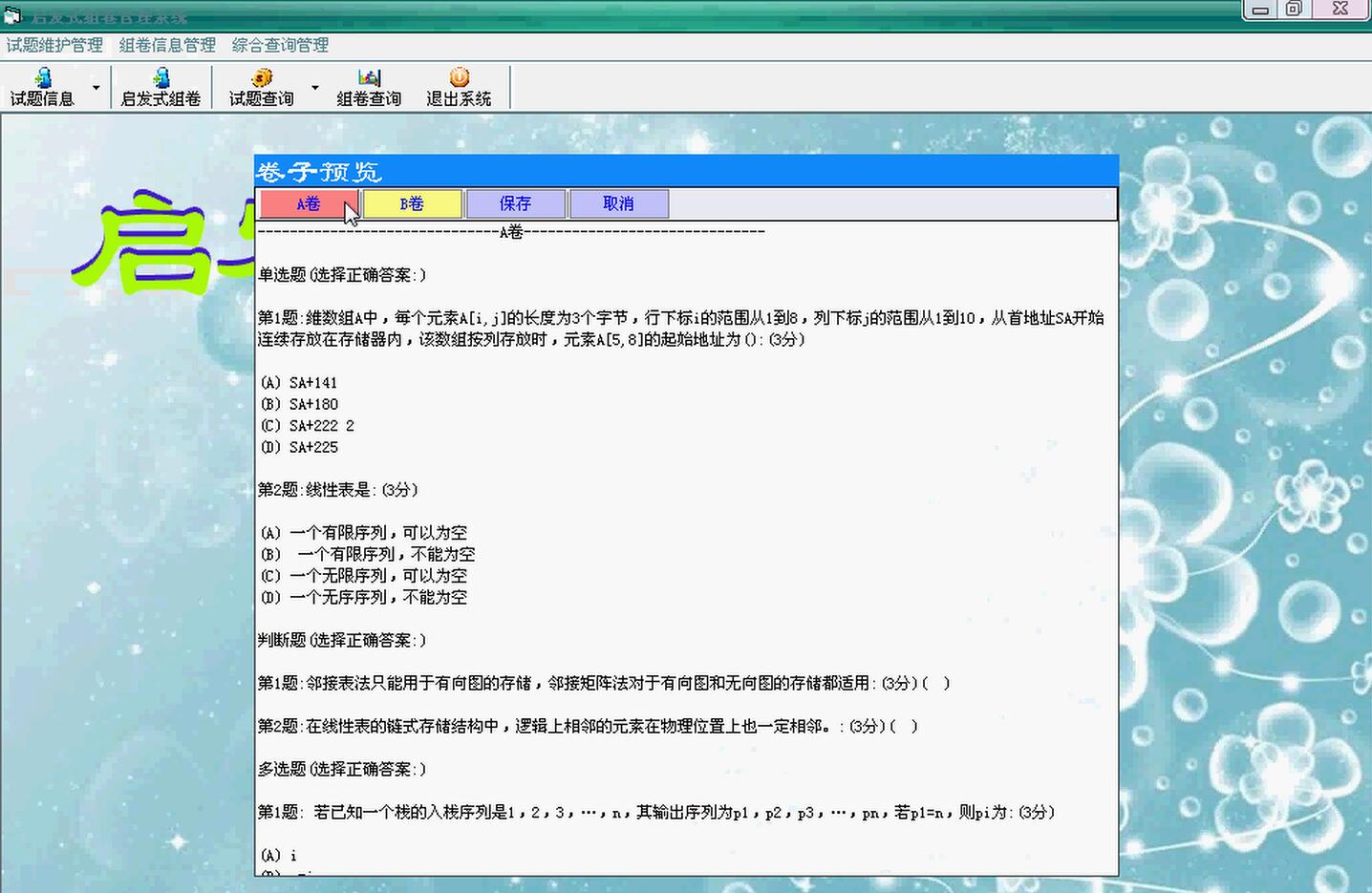The height and width of the screenshot is (893, 1372).
Task: Click the 多选题 section heading
Action: point(342,770)
